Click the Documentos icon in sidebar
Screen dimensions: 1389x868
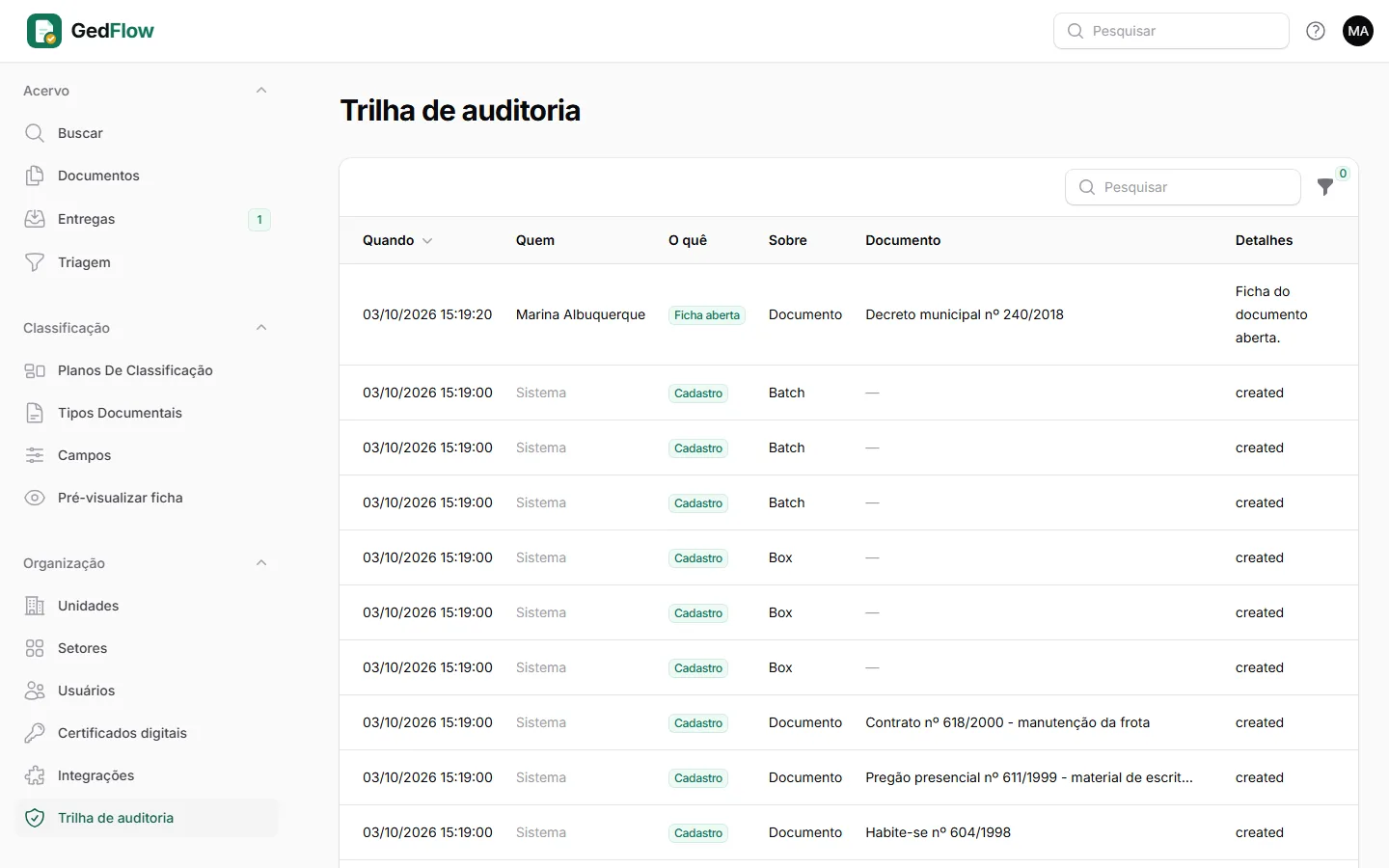pyautogui.click(x=35, y=176)
